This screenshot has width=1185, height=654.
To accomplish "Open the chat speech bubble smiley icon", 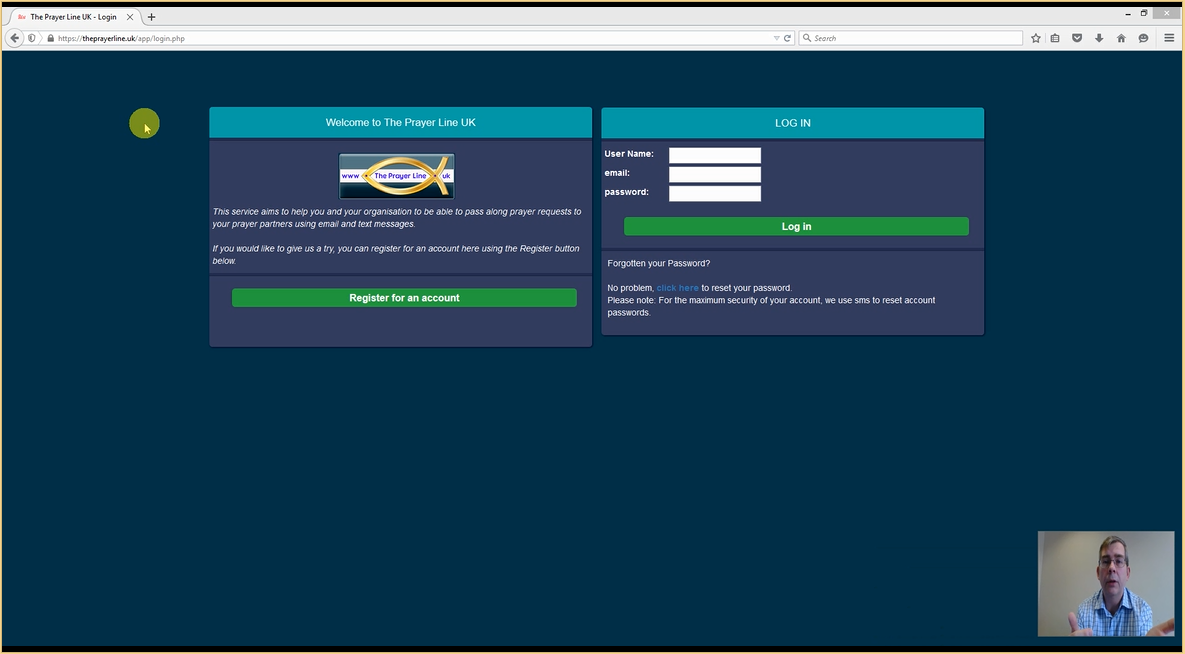I will tap(1143, 38).
